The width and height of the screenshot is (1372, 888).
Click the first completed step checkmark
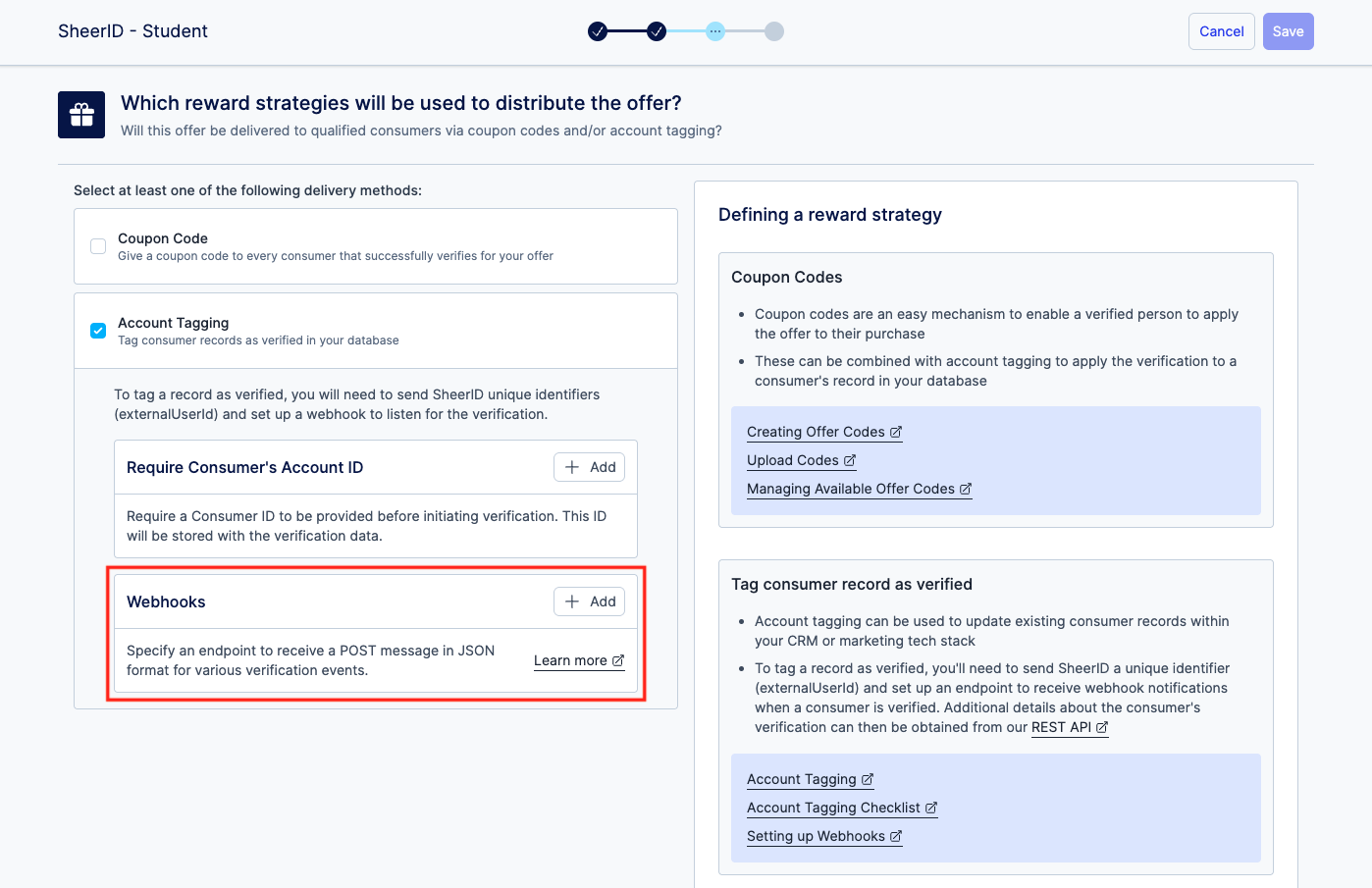tap(598, 31)
